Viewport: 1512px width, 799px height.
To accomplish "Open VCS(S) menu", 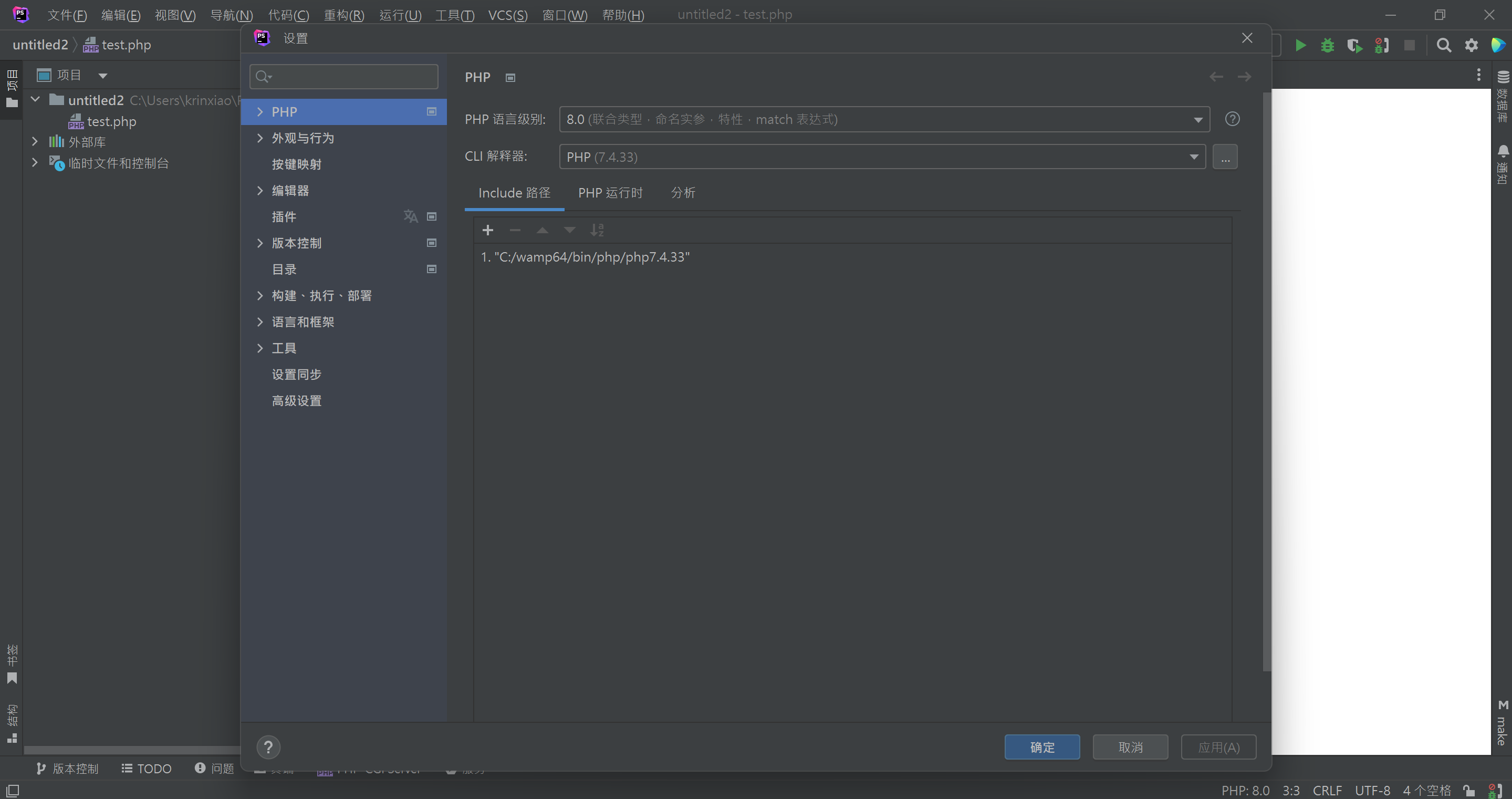I will click(x=508, y=15).
